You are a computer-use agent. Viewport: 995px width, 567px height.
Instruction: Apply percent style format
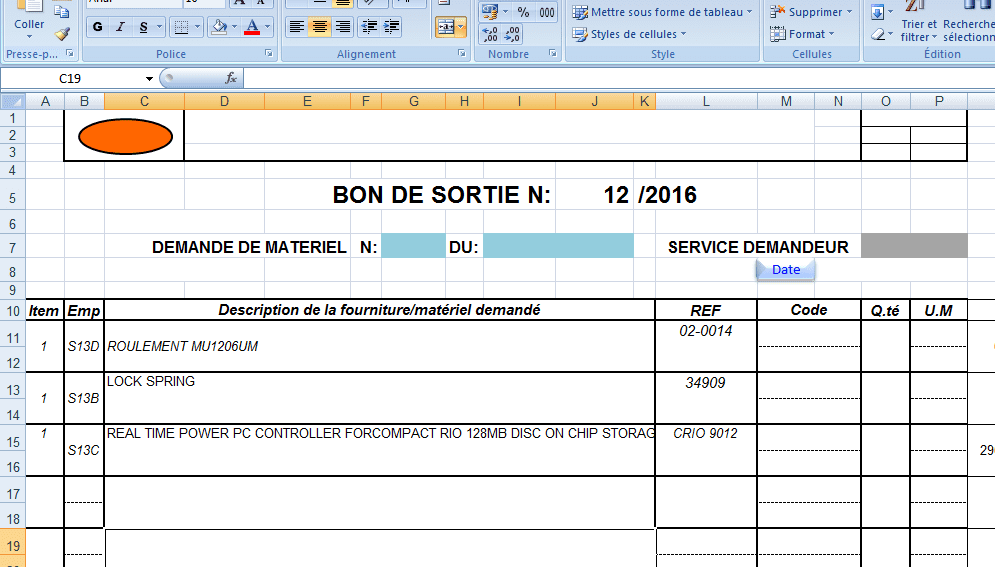[524, 12]
